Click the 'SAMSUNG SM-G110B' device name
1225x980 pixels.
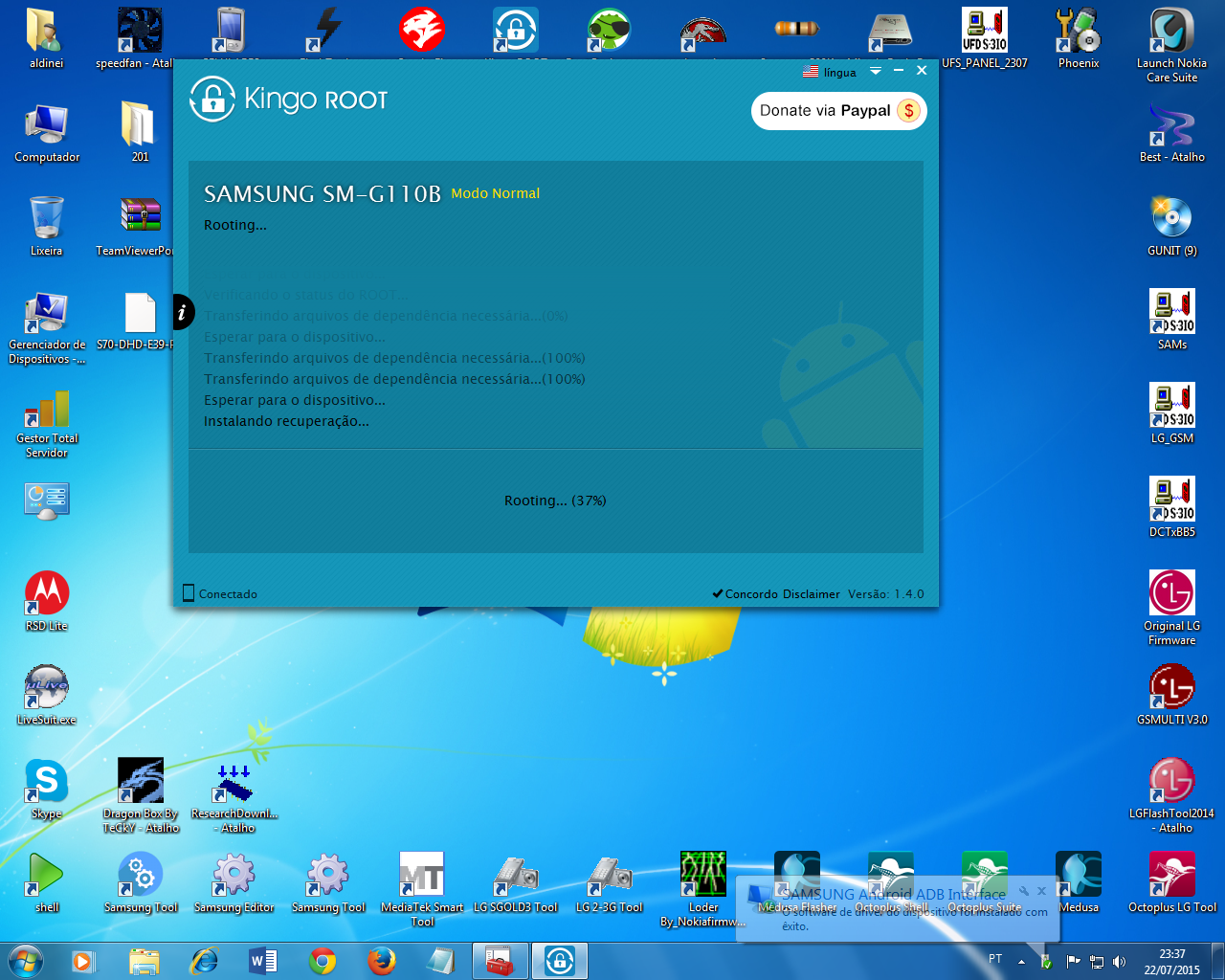pos(323,194)
